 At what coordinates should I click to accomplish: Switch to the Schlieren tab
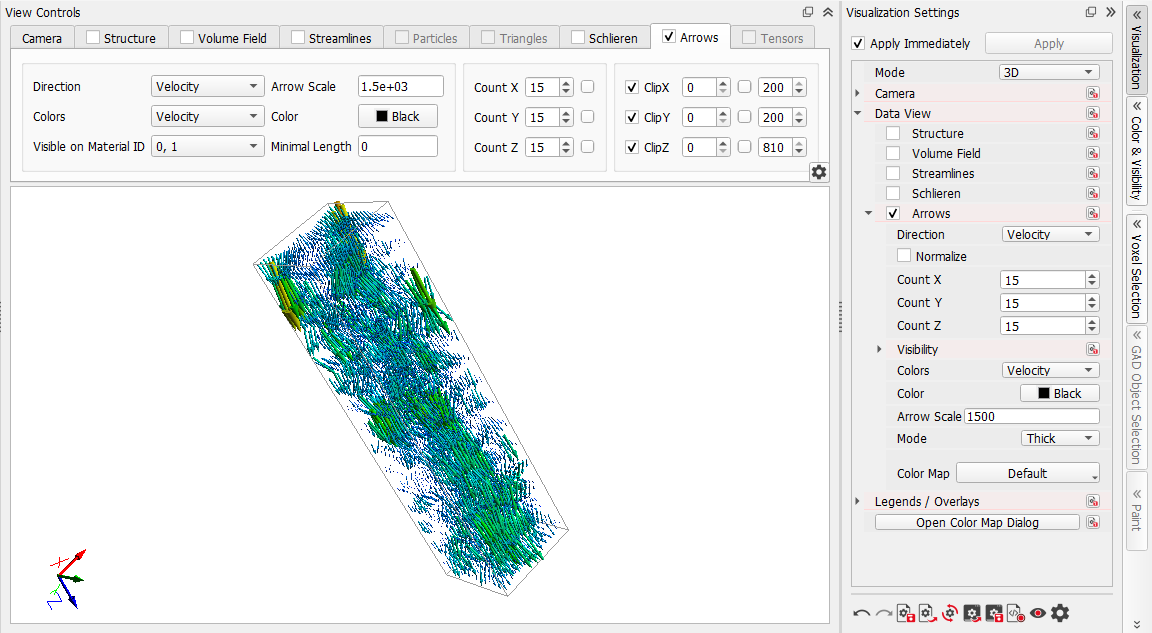(x=605, y=38)
